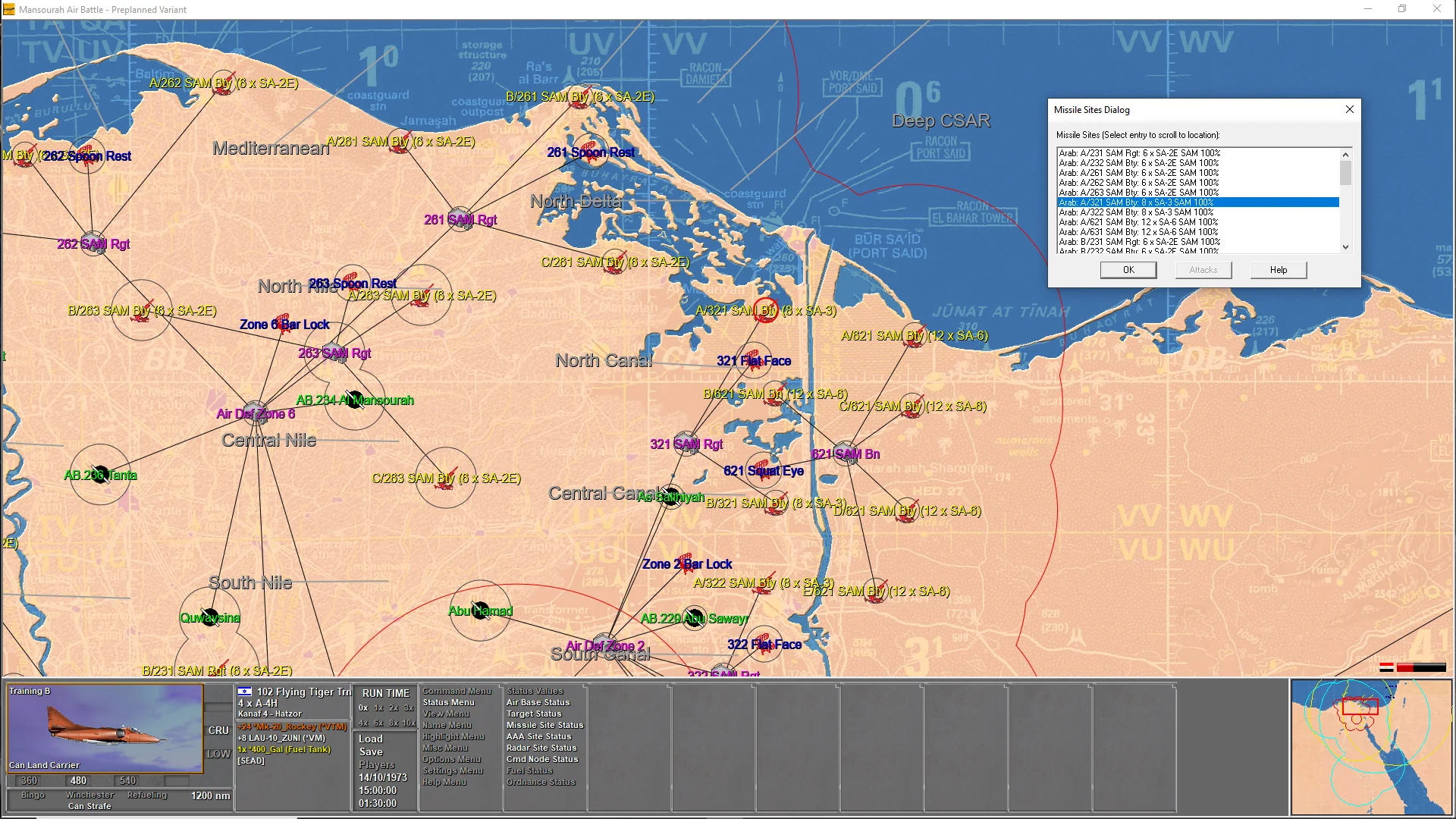Click the E/621 SAM Bty launcher icon

(877, 591)
